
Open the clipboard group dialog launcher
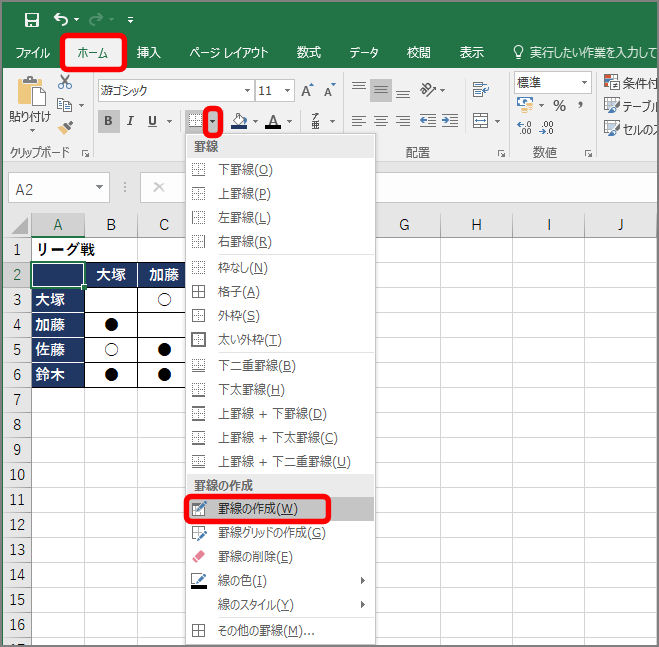(x=86, y=154)
